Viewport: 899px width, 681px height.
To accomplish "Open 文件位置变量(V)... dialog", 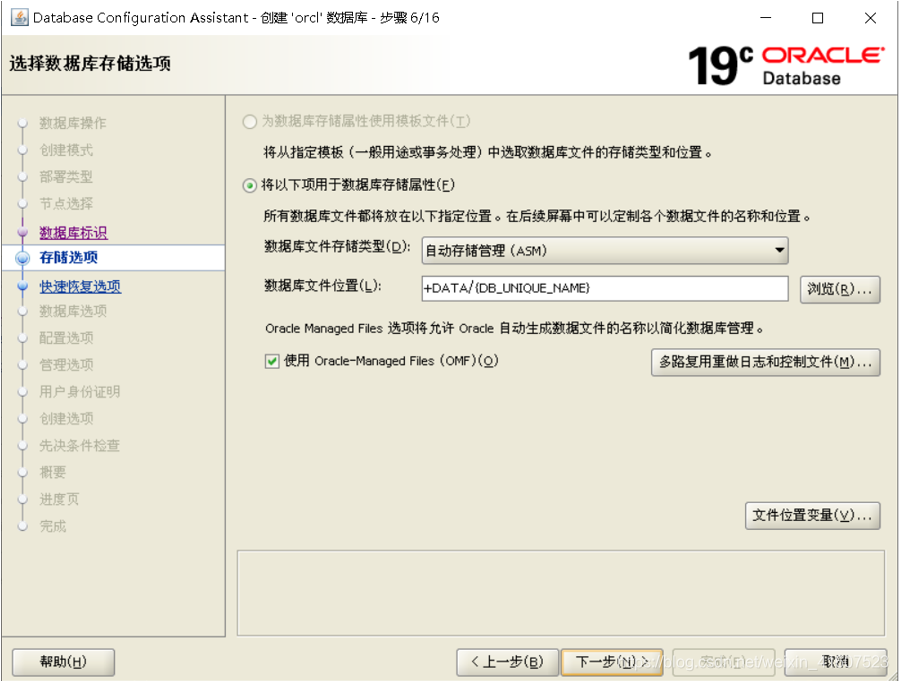I will click(812, 516).
